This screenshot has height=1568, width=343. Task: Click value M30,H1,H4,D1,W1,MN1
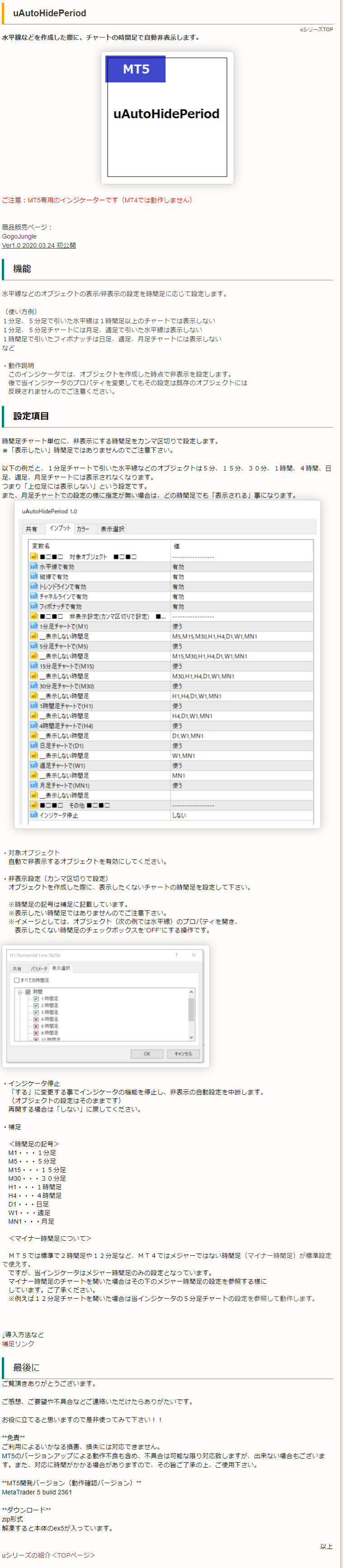(203, 676)
